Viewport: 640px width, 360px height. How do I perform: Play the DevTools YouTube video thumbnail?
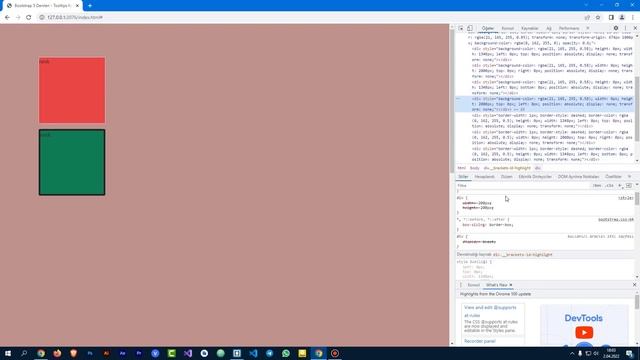pyautogui.click(x=584, y=332)
